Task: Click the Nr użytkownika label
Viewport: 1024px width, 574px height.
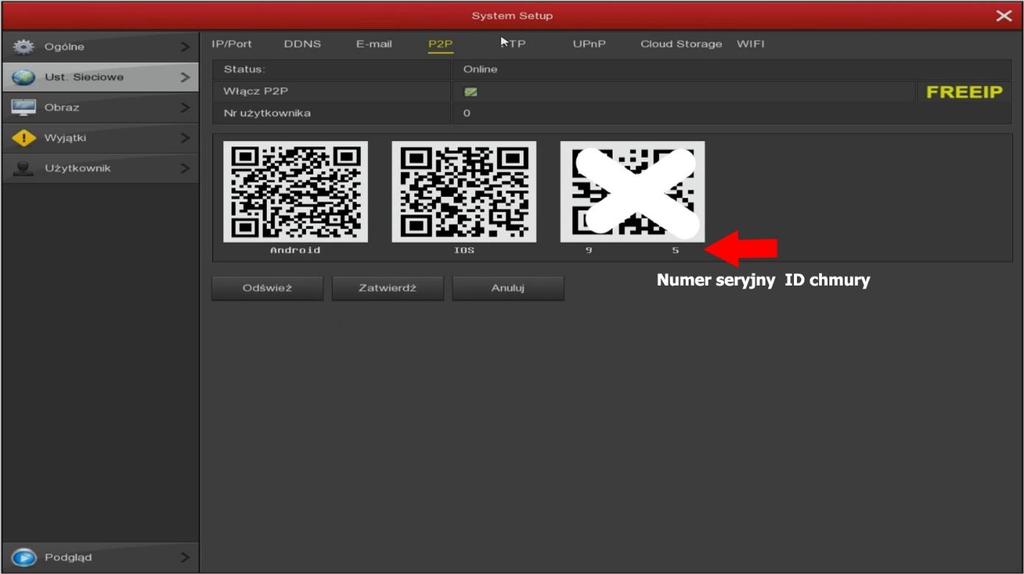Action: (267, 113)
